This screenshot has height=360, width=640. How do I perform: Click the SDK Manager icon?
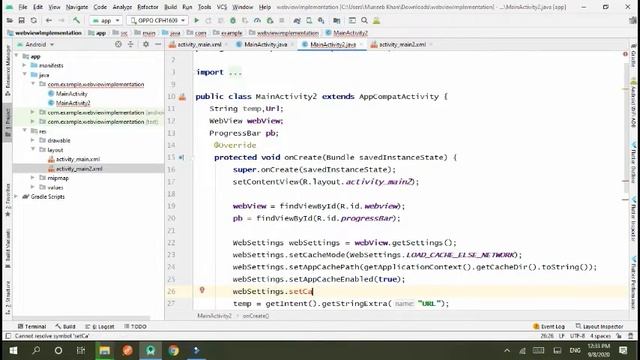pyautogui.click(x=321, y=20)
